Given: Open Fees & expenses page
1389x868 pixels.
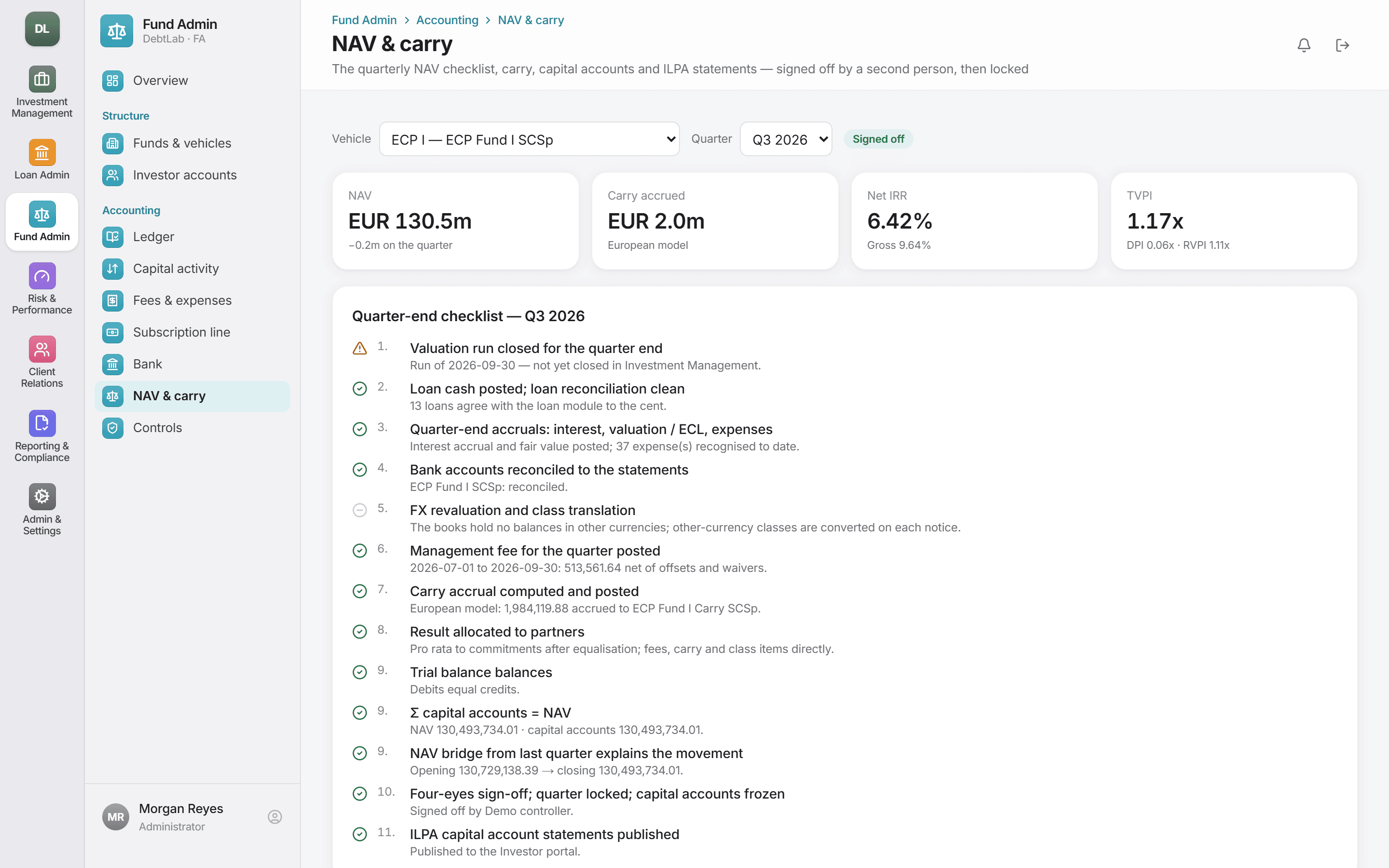Looking at the screenshot, I should pyautogui.click(x=192, y=300).
